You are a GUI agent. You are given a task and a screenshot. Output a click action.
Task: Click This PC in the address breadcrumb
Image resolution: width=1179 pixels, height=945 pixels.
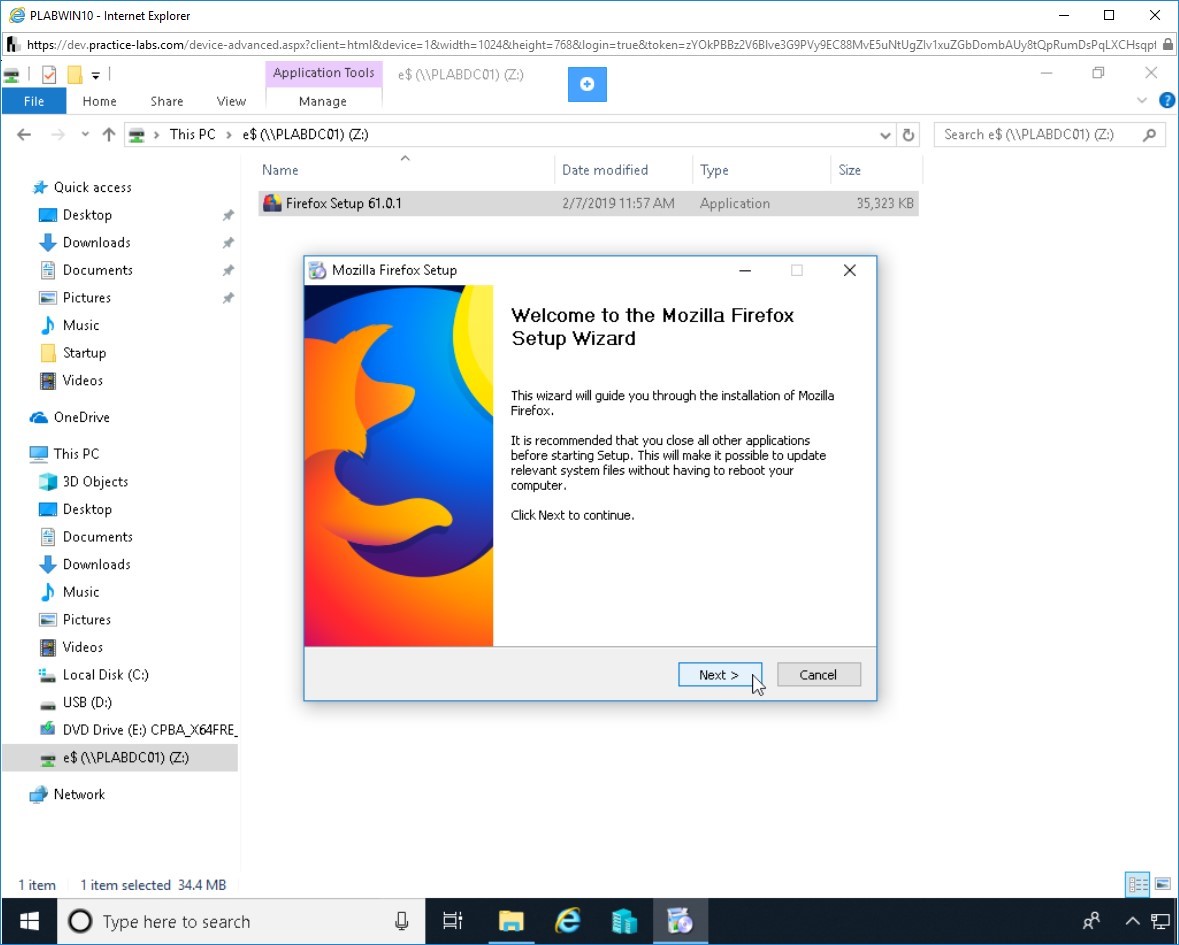[192, 135]
